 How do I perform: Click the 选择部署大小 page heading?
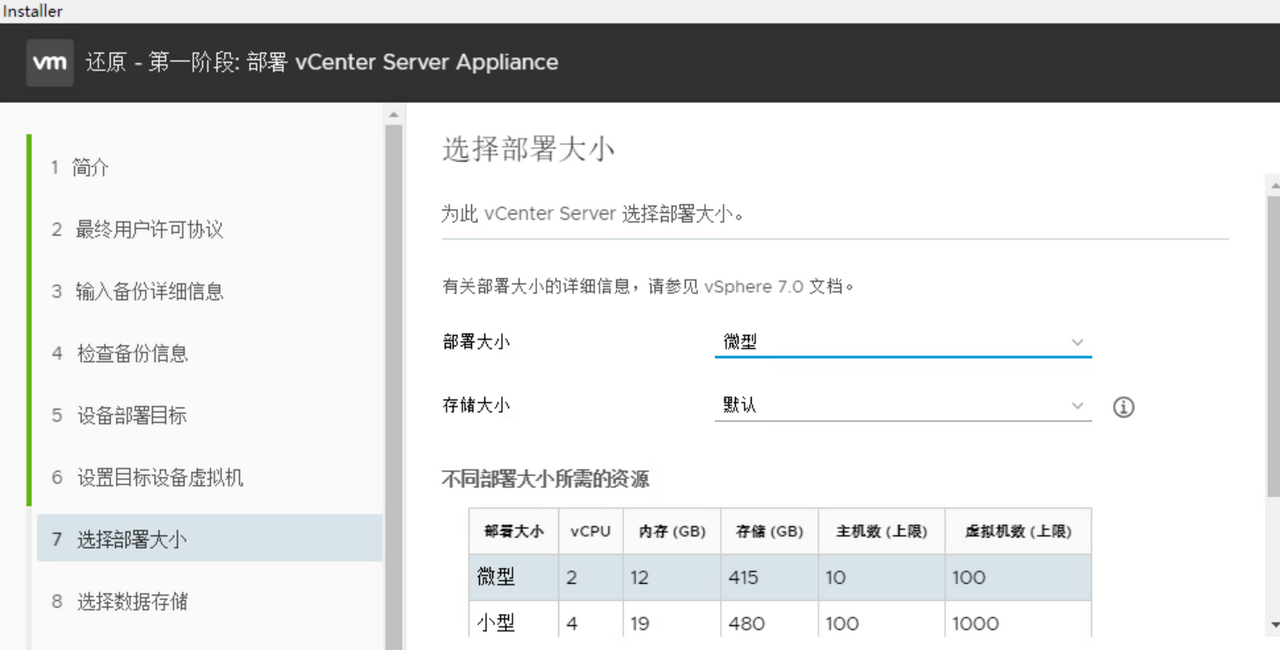528,150
